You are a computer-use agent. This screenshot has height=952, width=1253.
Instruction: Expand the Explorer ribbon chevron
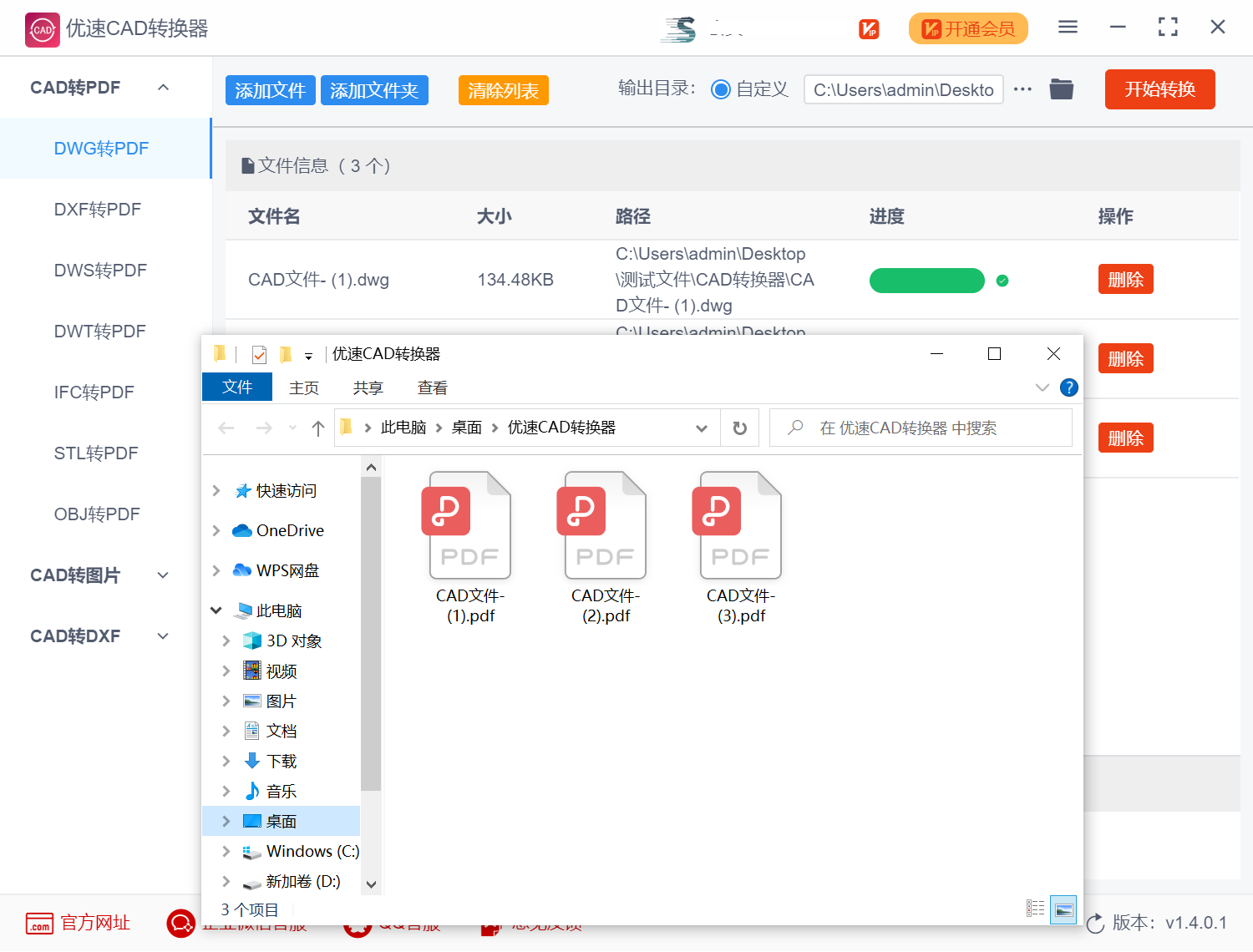[1042, 387]
